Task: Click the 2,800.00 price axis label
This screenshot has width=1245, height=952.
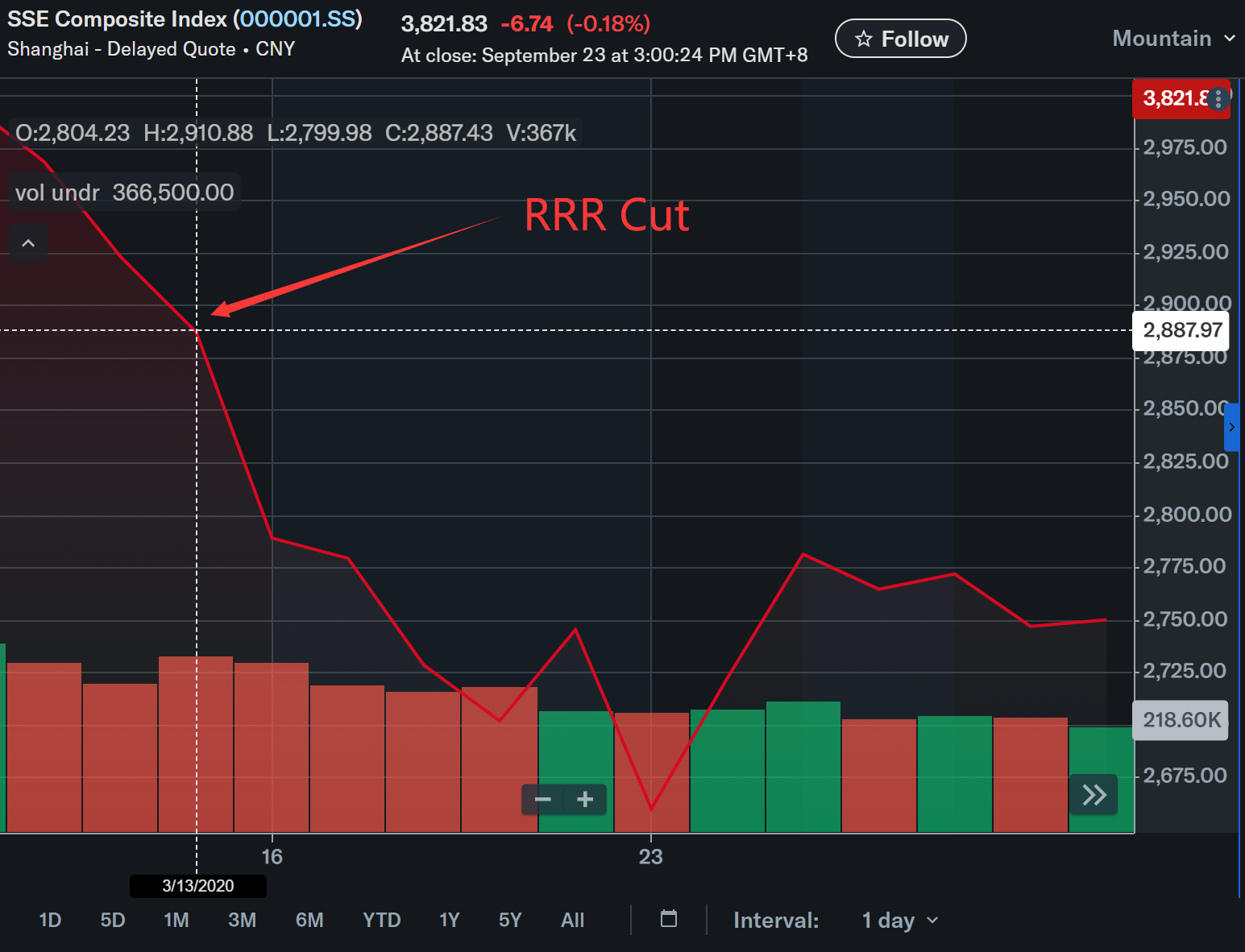Action: (1187, 515)
